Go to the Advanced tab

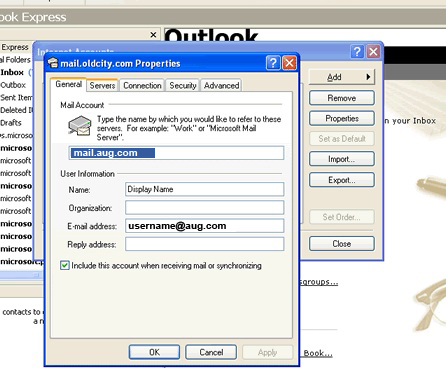222,86
